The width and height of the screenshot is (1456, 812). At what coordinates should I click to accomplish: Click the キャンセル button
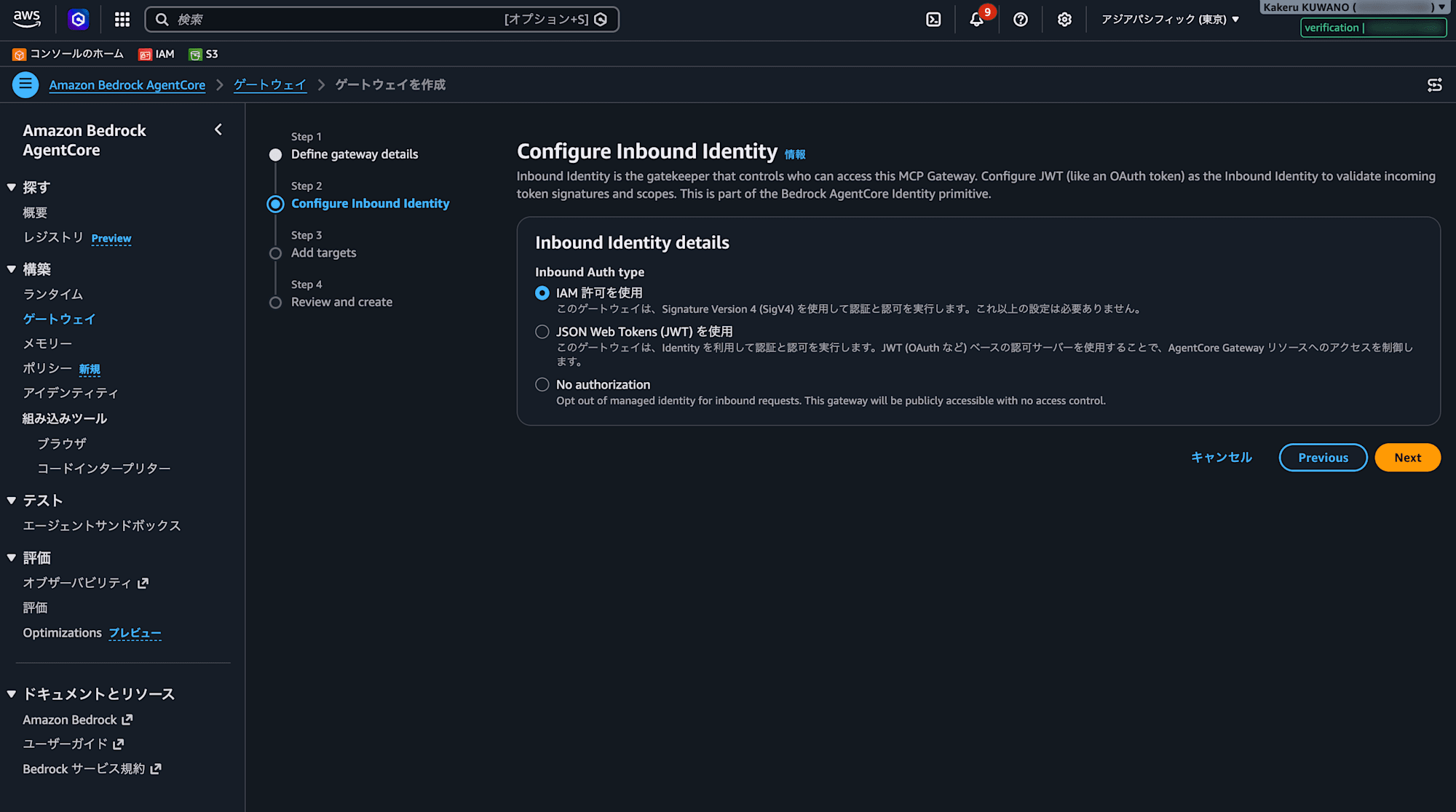(1221, 457)
